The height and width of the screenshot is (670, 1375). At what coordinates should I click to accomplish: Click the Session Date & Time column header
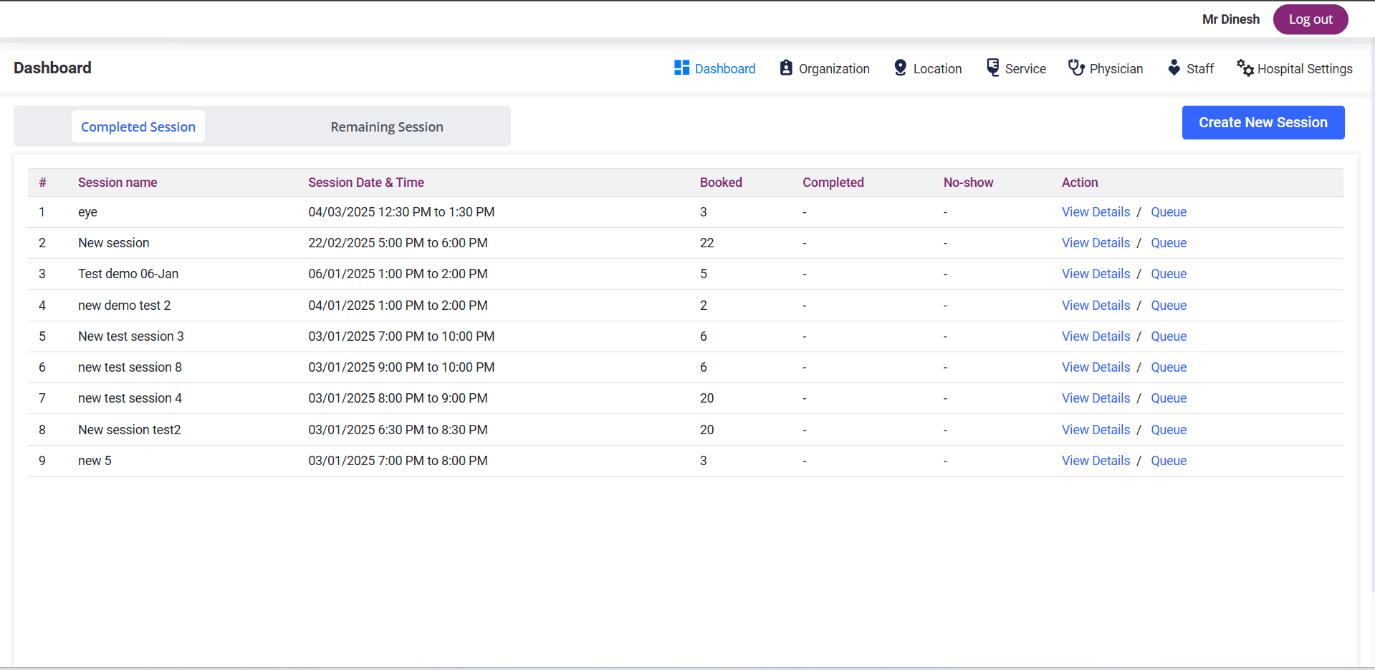366,183
